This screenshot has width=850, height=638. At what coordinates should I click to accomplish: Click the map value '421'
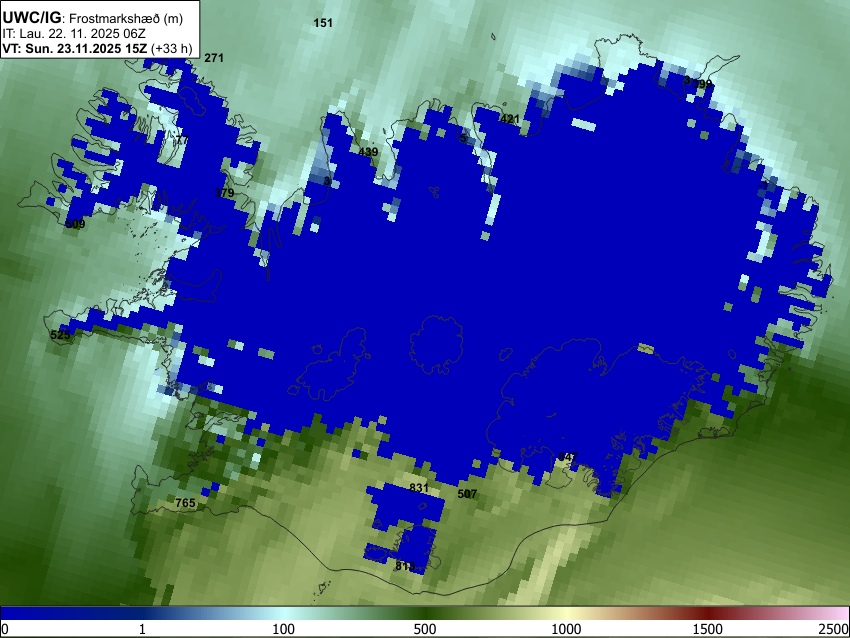pos(510,119)
